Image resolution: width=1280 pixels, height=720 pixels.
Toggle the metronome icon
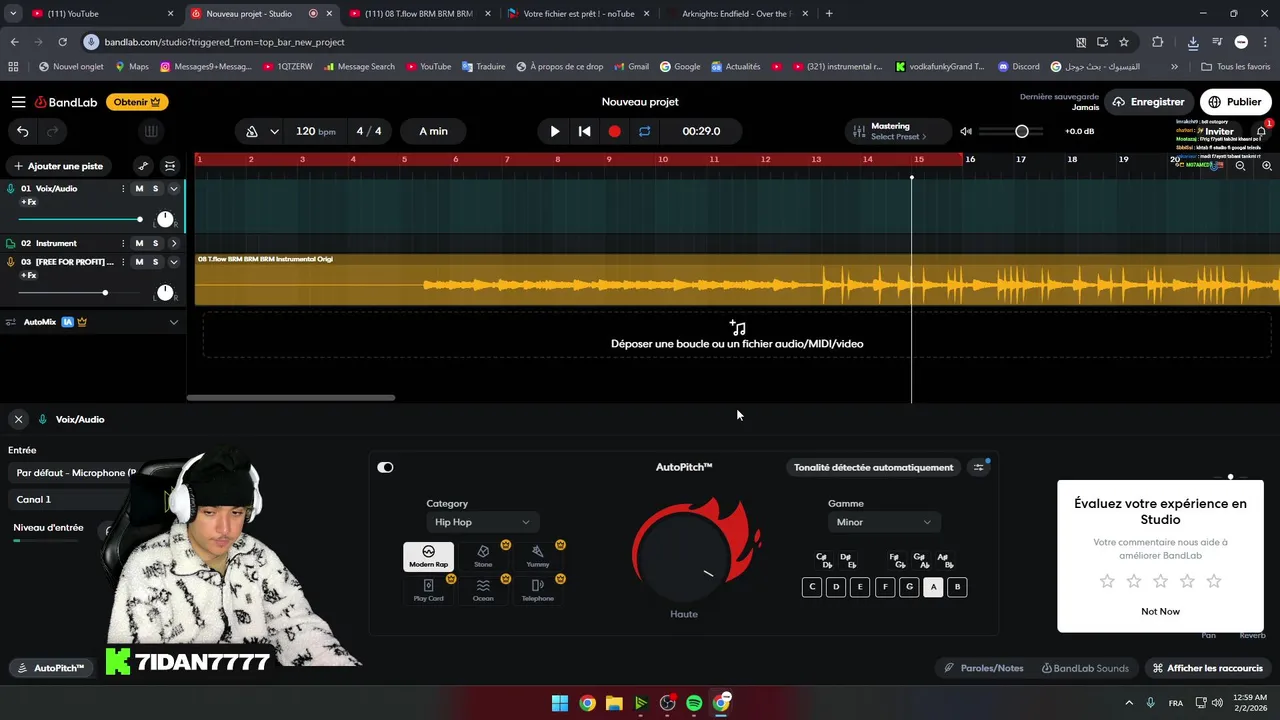[252, 131]
